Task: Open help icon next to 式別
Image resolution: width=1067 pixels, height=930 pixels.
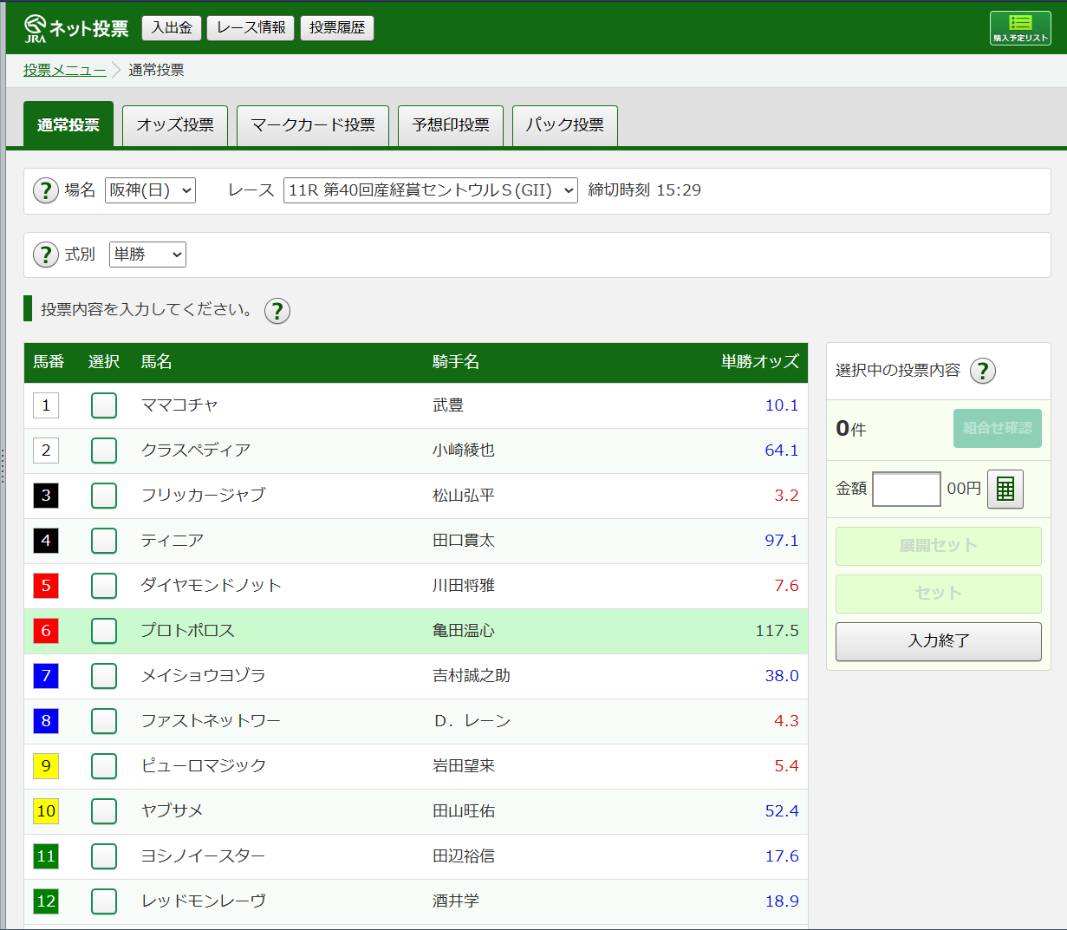Action: pyautogui.click(x=46, y=254)
